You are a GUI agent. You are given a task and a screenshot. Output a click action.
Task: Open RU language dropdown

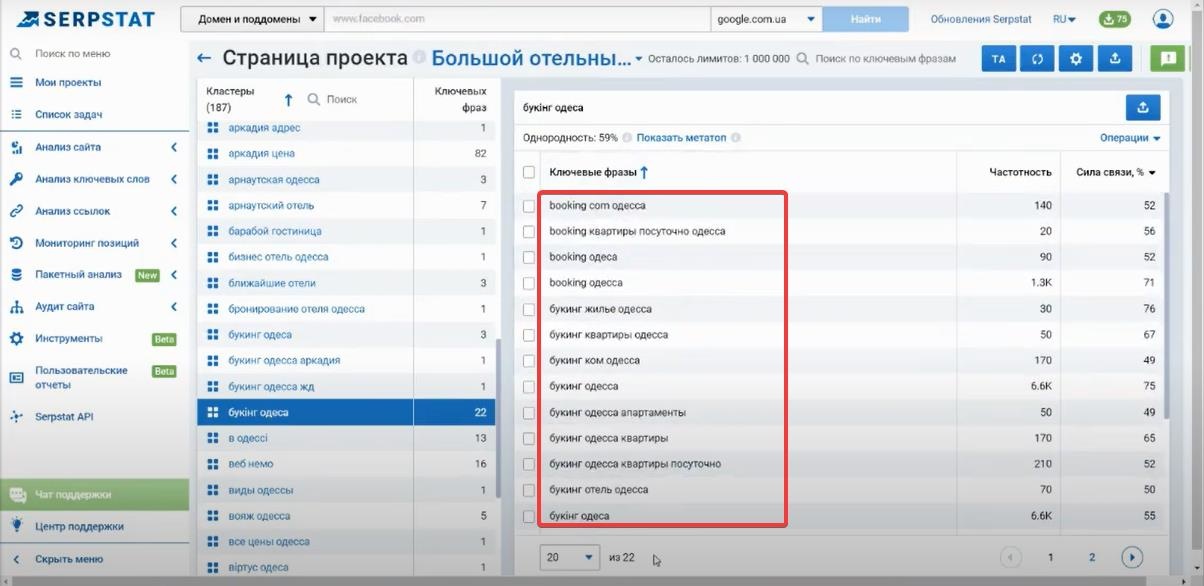(1064, 19)
